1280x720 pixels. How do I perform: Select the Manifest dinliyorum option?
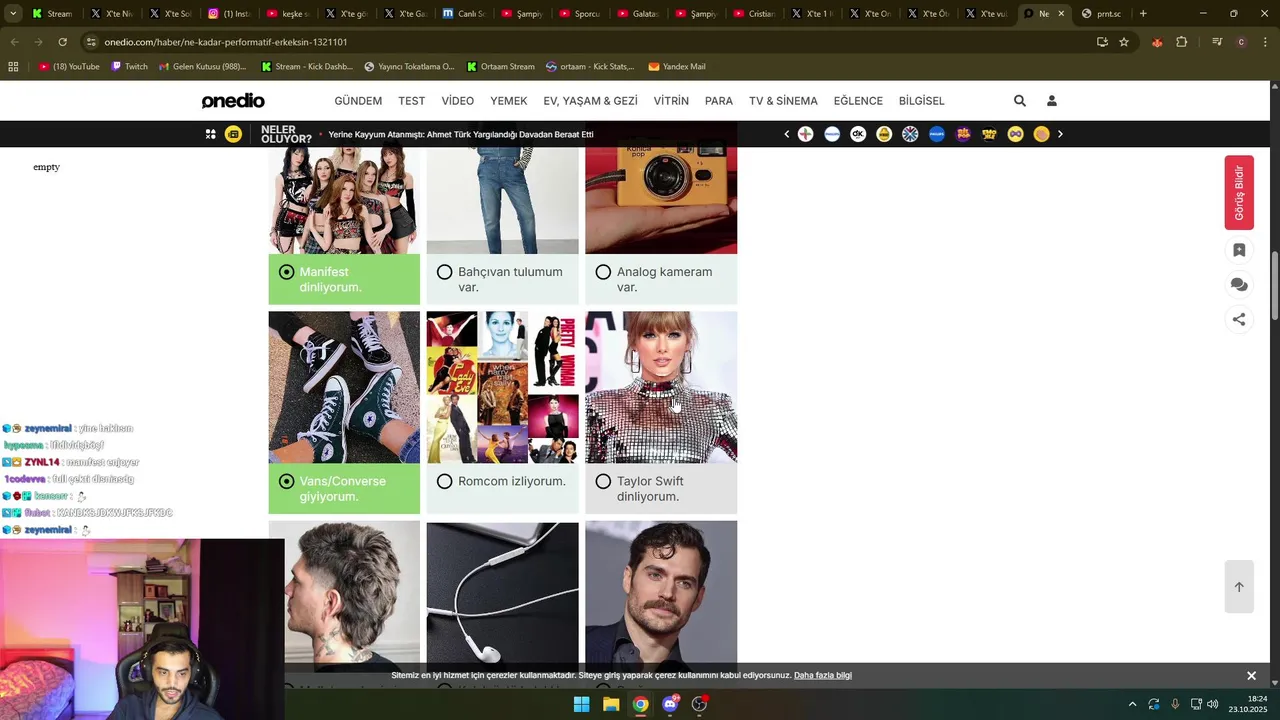pyautogui.click(x=344, y=279)
